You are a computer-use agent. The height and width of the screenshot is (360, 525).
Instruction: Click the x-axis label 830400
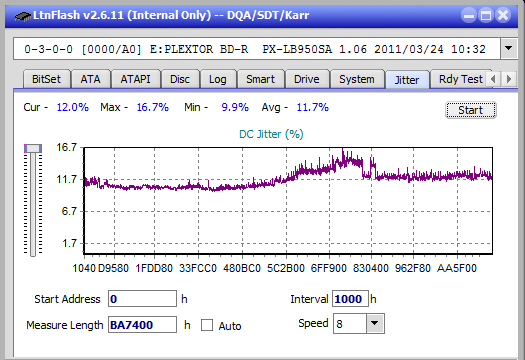[x=371, y=268]
